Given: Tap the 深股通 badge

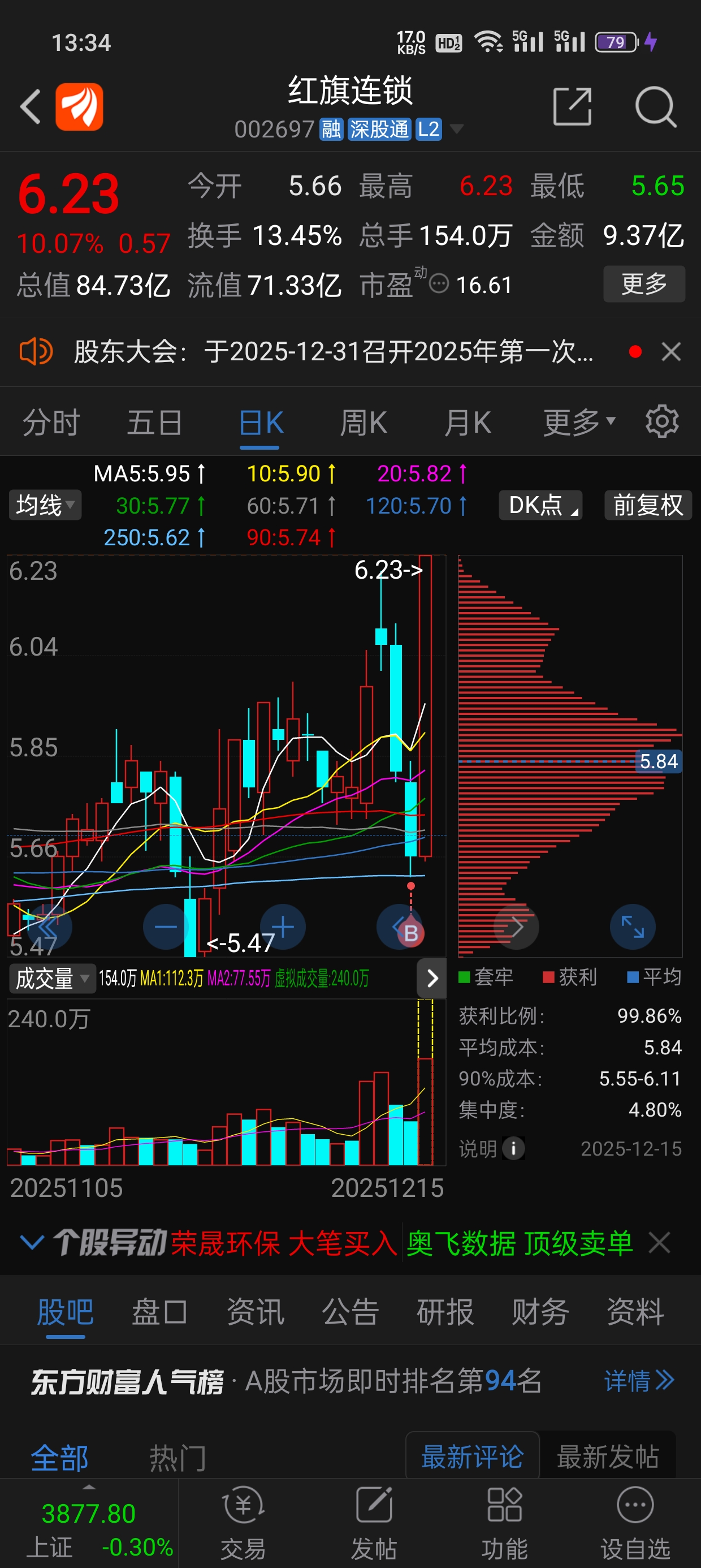Looking at the screenshot, I should pos(379,128).
